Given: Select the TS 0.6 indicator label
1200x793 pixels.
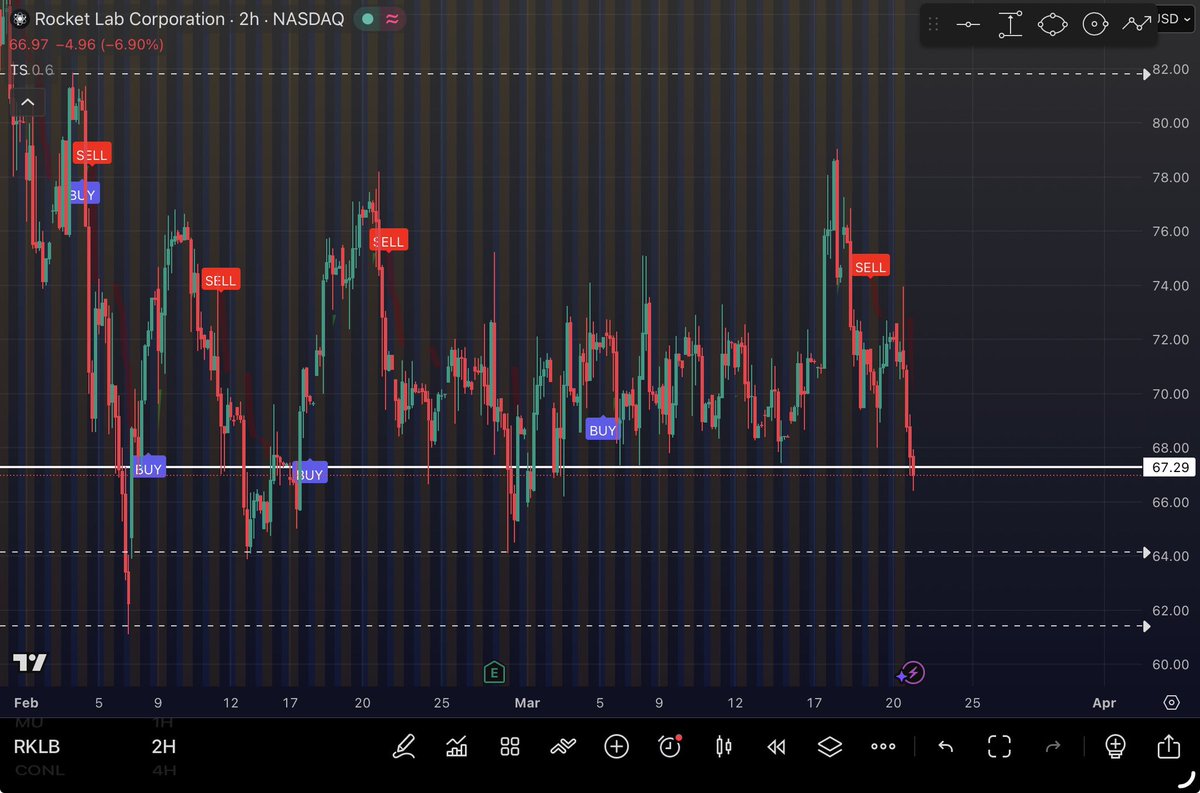Looking at the screenshot, I should click(33, 70).
